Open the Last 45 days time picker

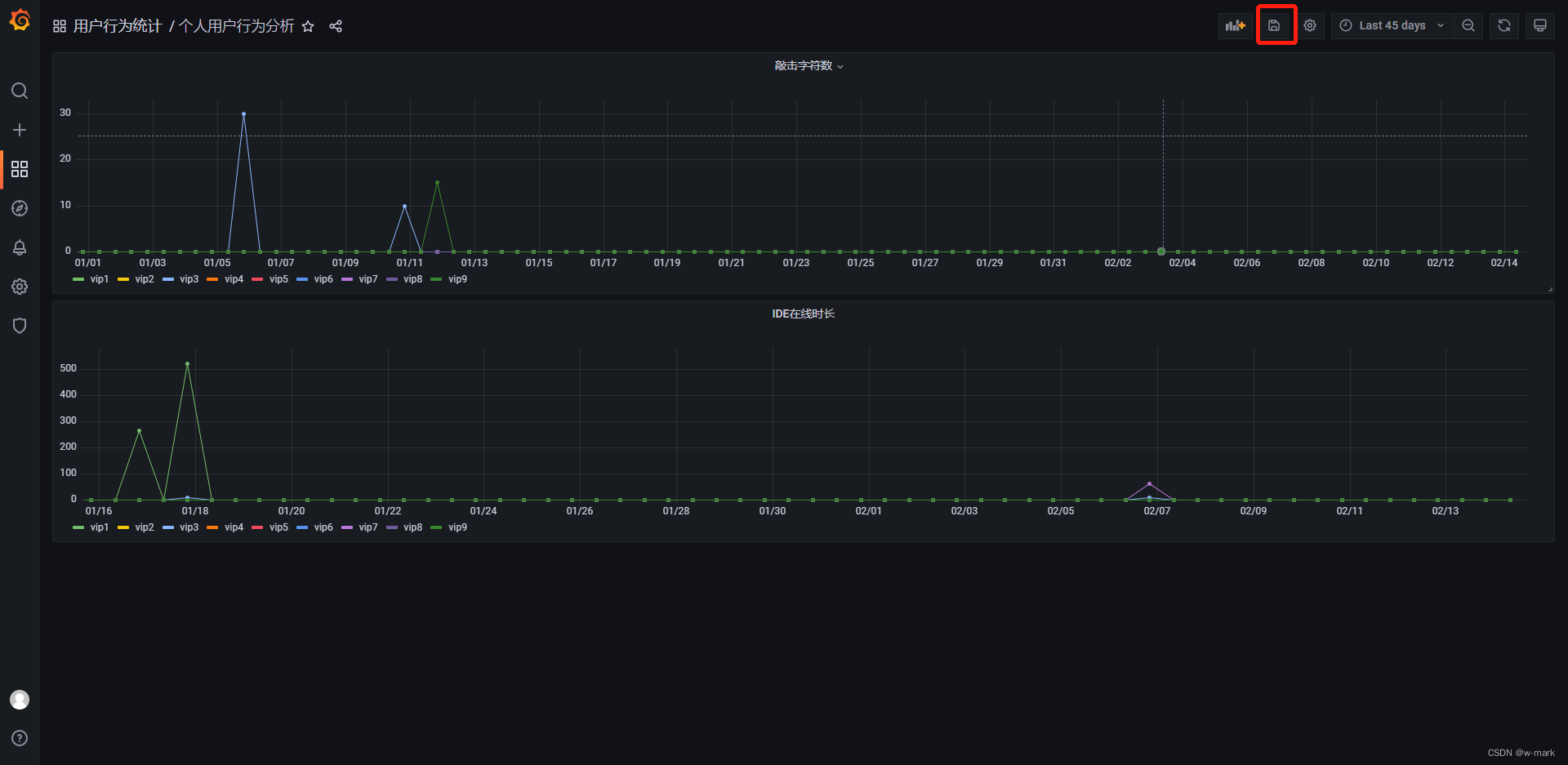click(x=1392, y=25)
